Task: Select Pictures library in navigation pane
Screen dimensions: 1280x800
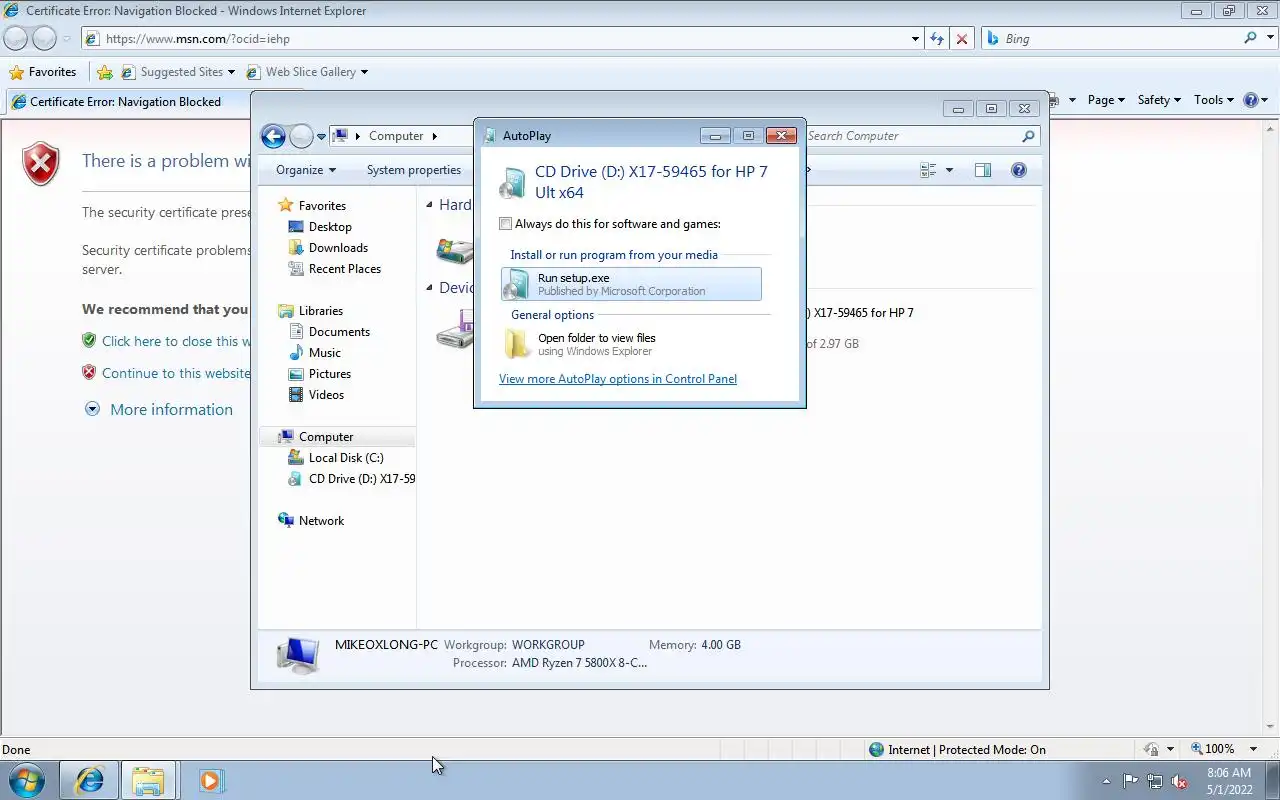Action: [330, 374]
